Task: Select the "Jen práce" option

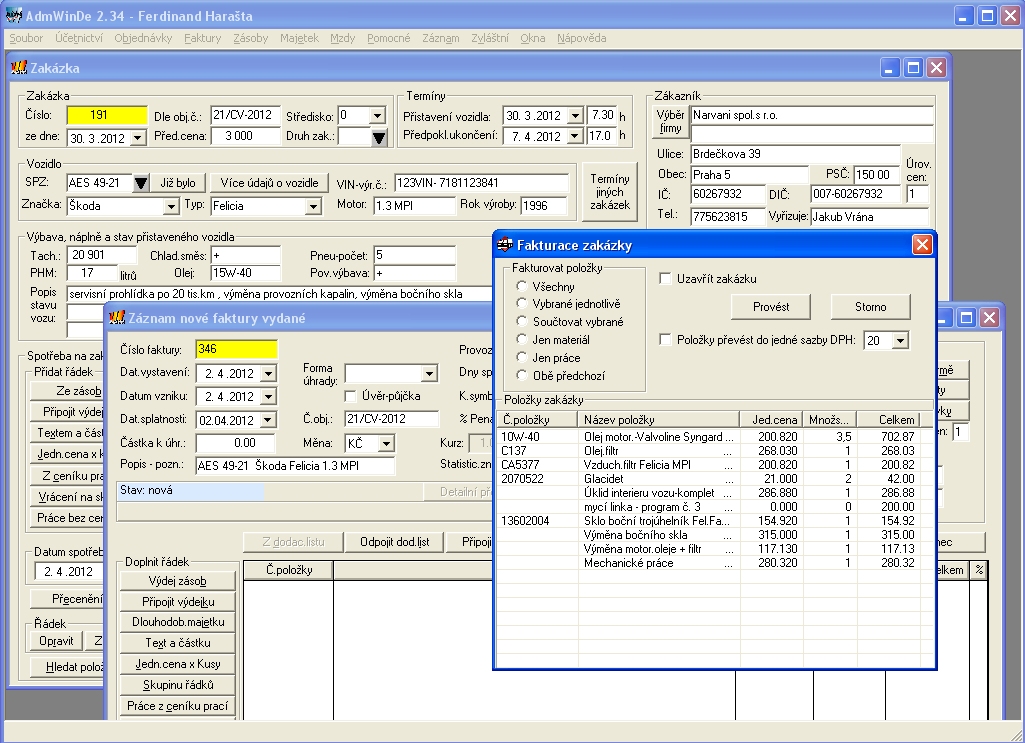Action: click(523, 357)
